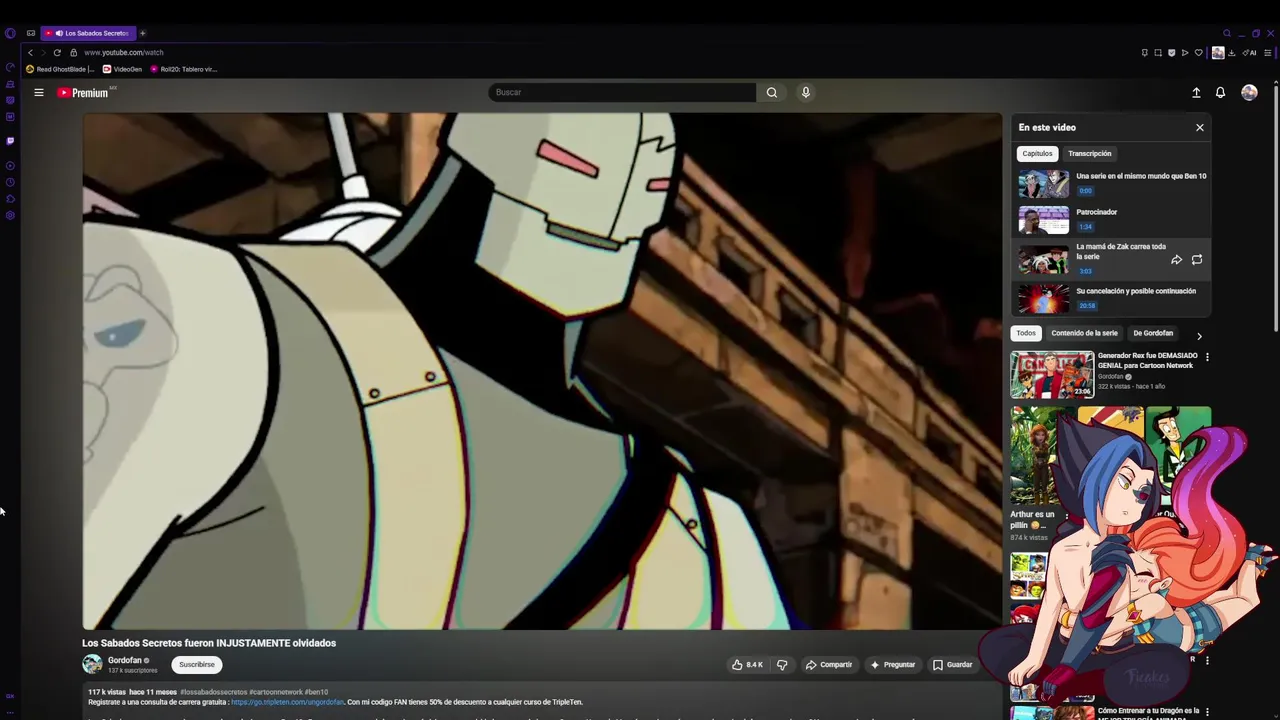Open the sidebar history clock icon

10,182
